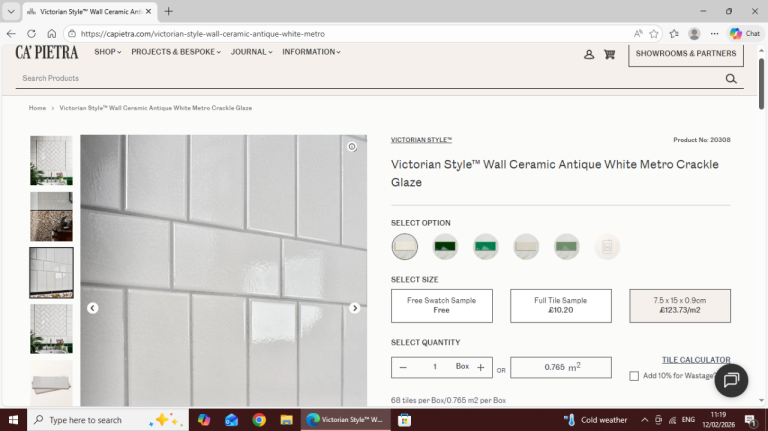Increase box quantity with plus button
The height and width of the screenshot is (431, 768).
click(480, 367)
